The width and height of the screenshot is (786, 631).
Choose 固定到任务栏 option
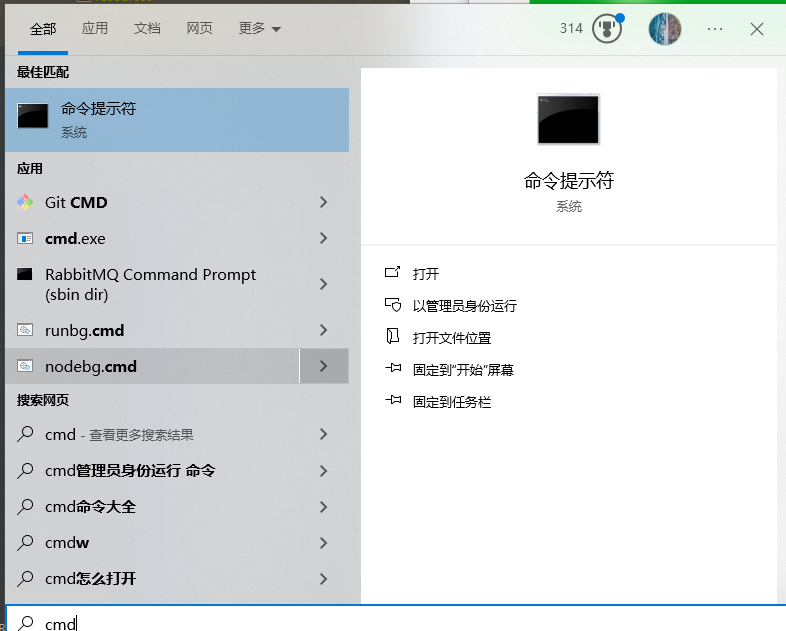pyautogui.click(x=451, y=402)
